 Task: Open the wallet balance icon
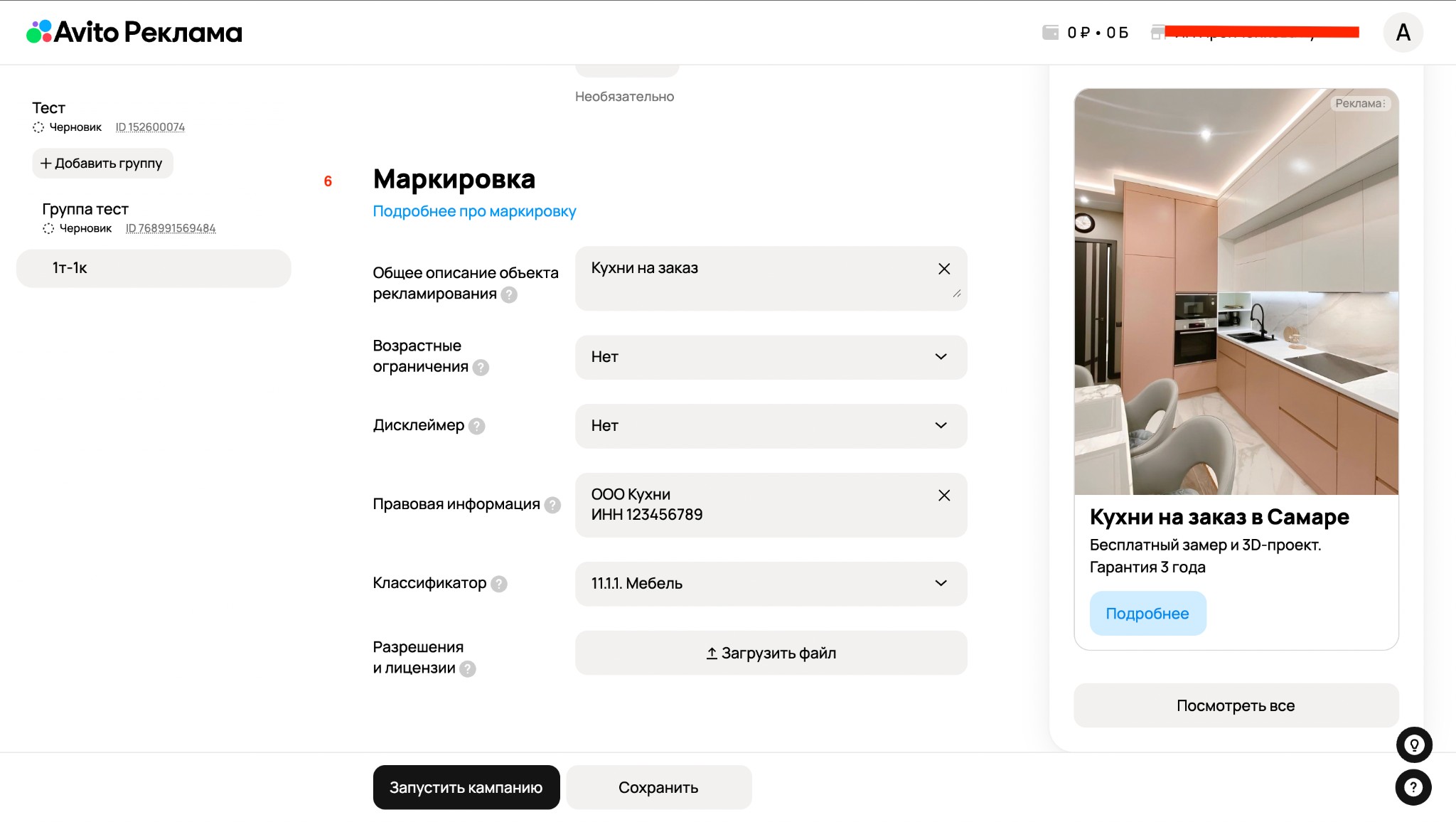[1050, 32]
